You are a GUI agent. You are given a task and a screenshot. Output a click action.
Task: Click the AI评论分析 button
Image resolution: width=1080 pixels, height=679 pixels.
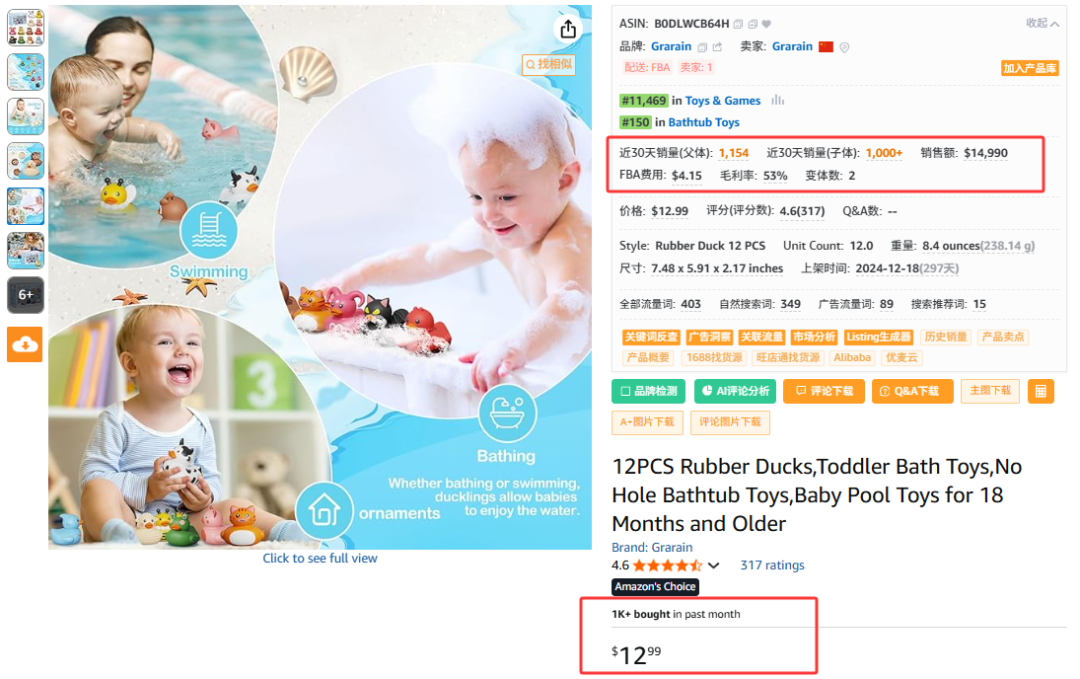tap(735, 391)
